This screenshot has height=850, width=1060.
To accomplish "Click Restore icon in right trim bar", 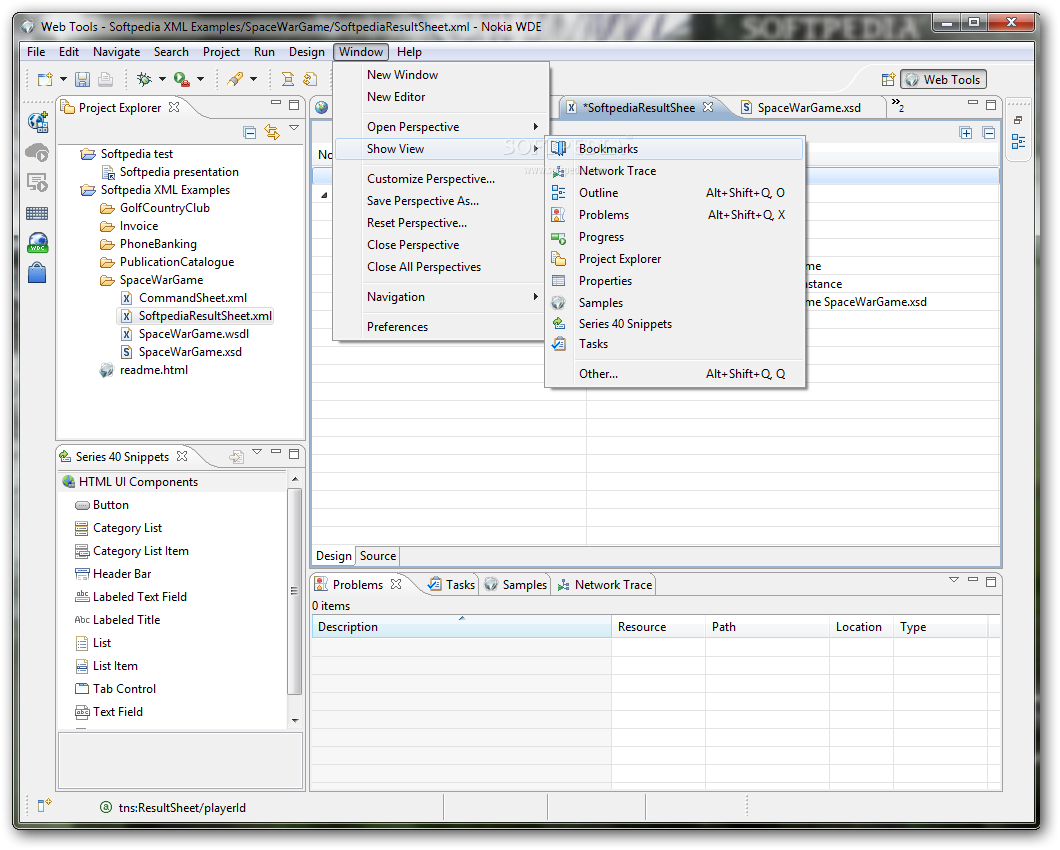I will 1018,120.
